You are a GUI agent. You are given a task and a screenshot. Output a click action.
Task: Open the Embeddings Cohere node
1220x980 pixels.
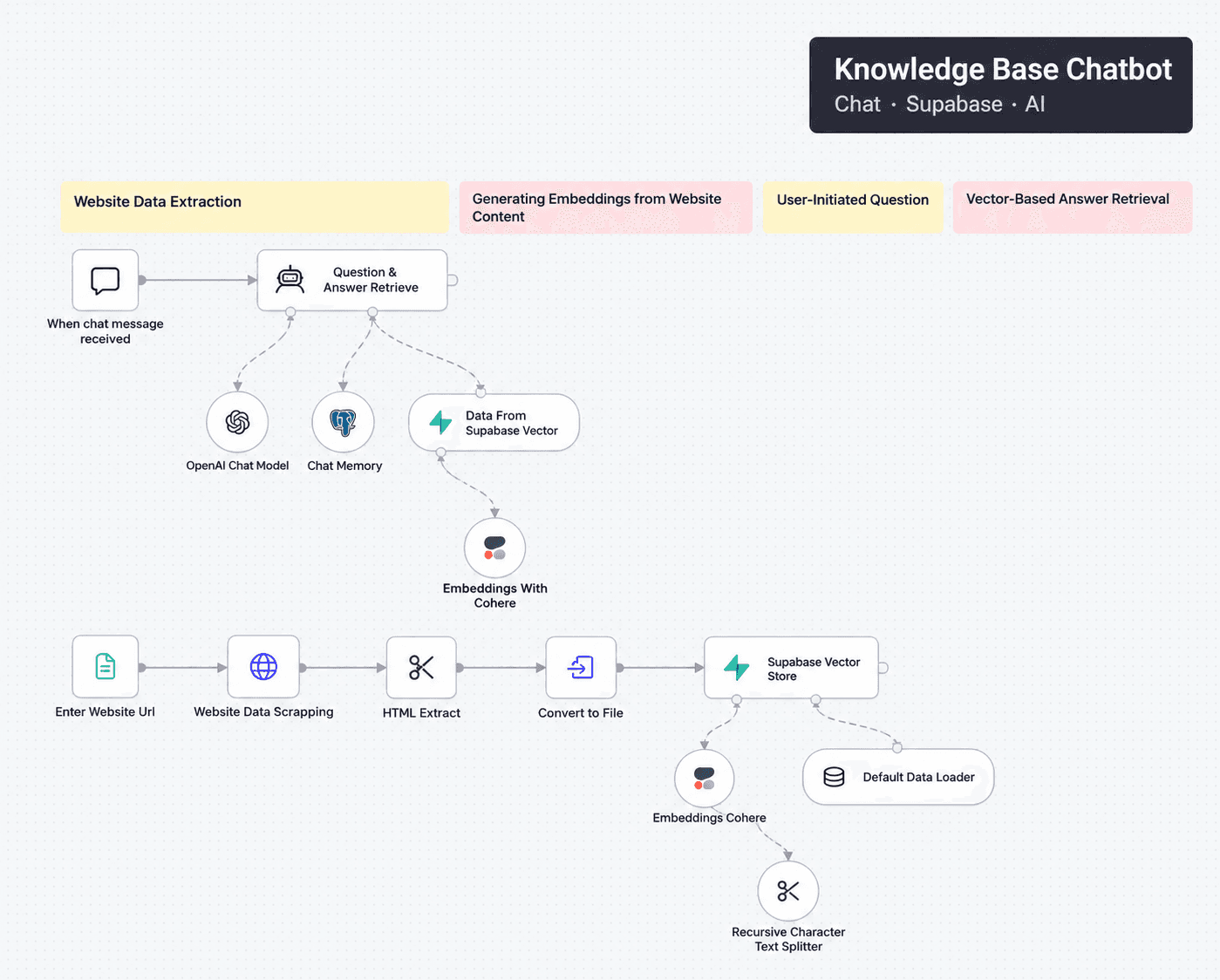pyautogui.click(x=705, y=778)
